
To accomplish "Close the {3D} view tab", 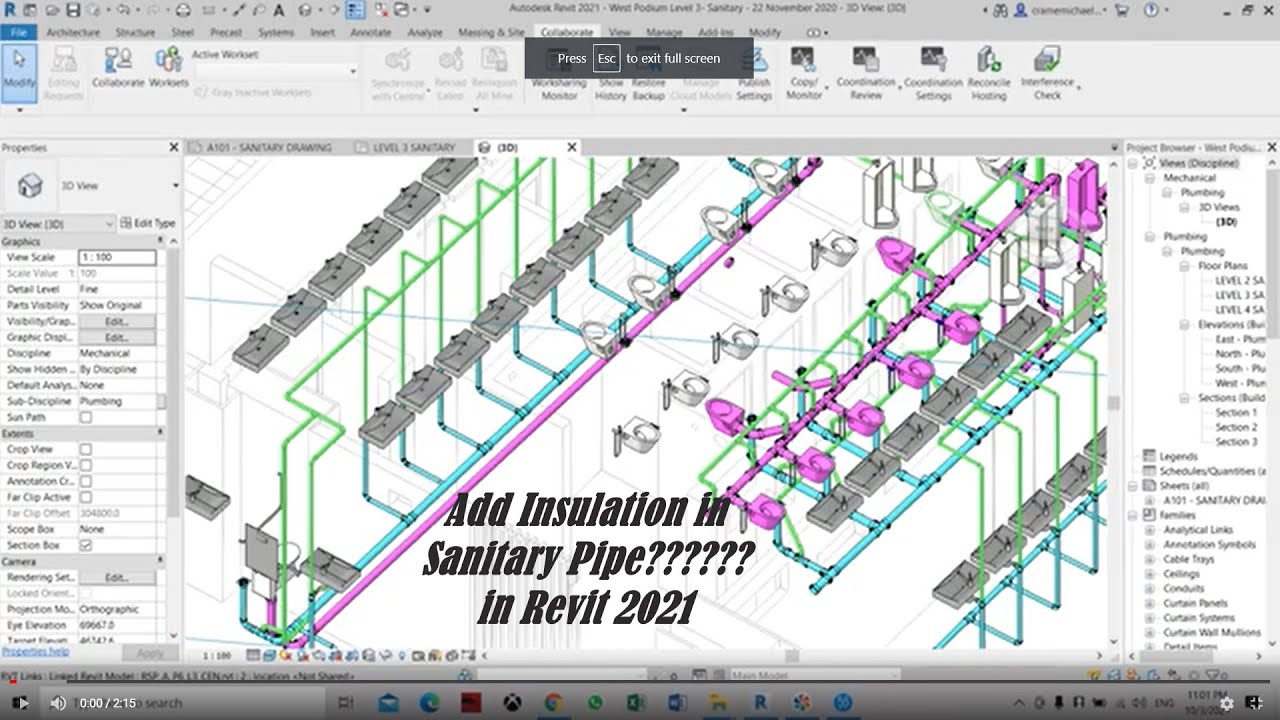I will [x=572, y=147].
